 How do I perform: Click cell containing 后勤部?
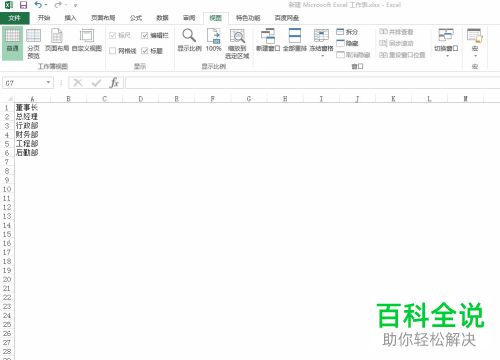pos(32,153)
